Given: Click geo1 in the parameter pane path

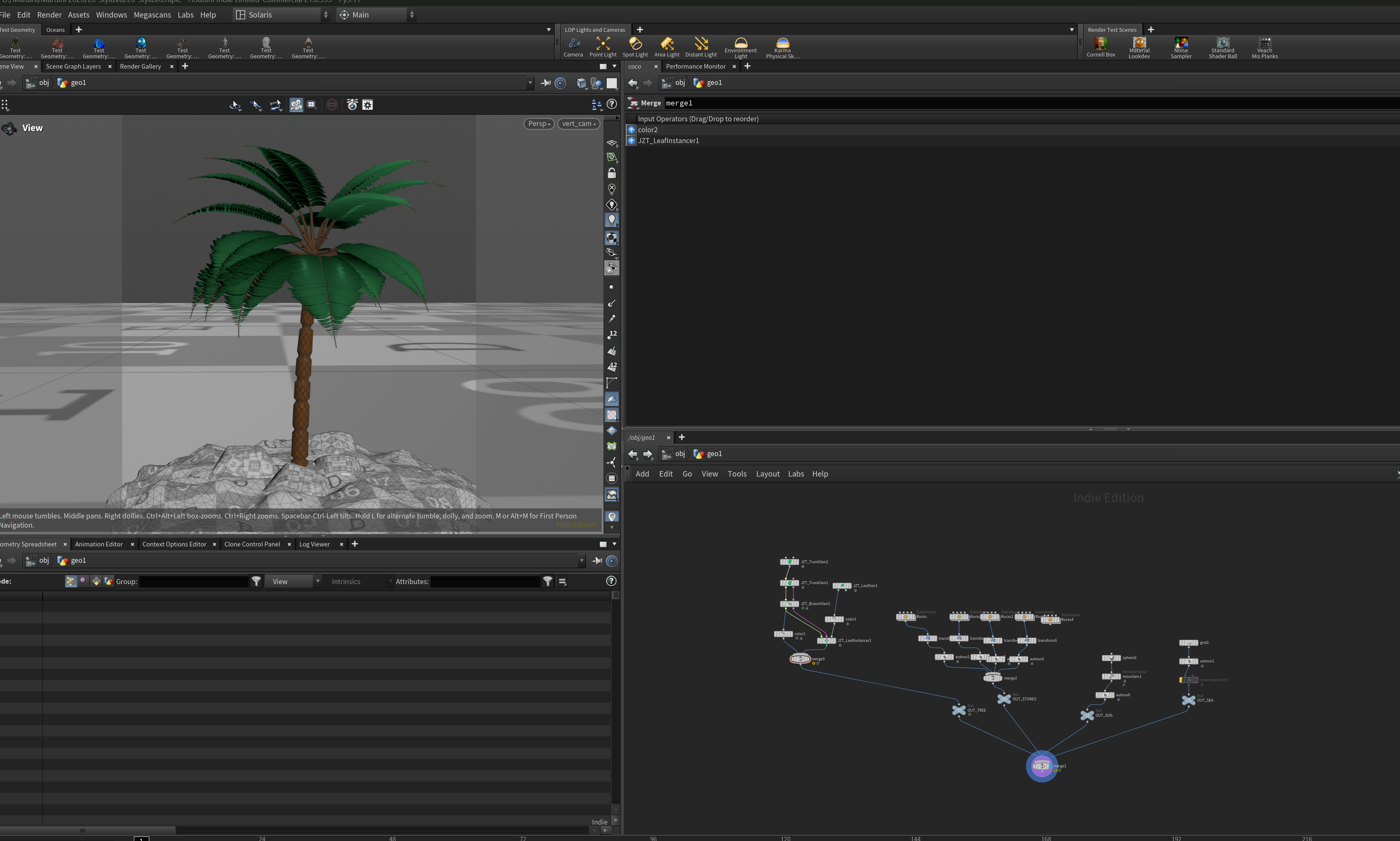Looking at the screenshot, I should 708,83.
